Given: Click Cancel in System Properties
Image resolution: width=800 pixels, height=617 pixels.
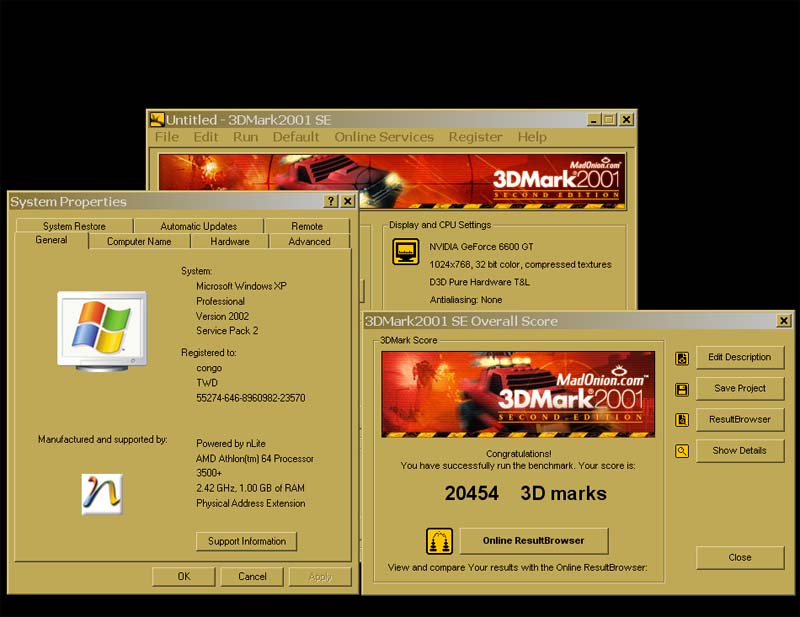Looking at the screenshot, I should (x=252, y=577).
